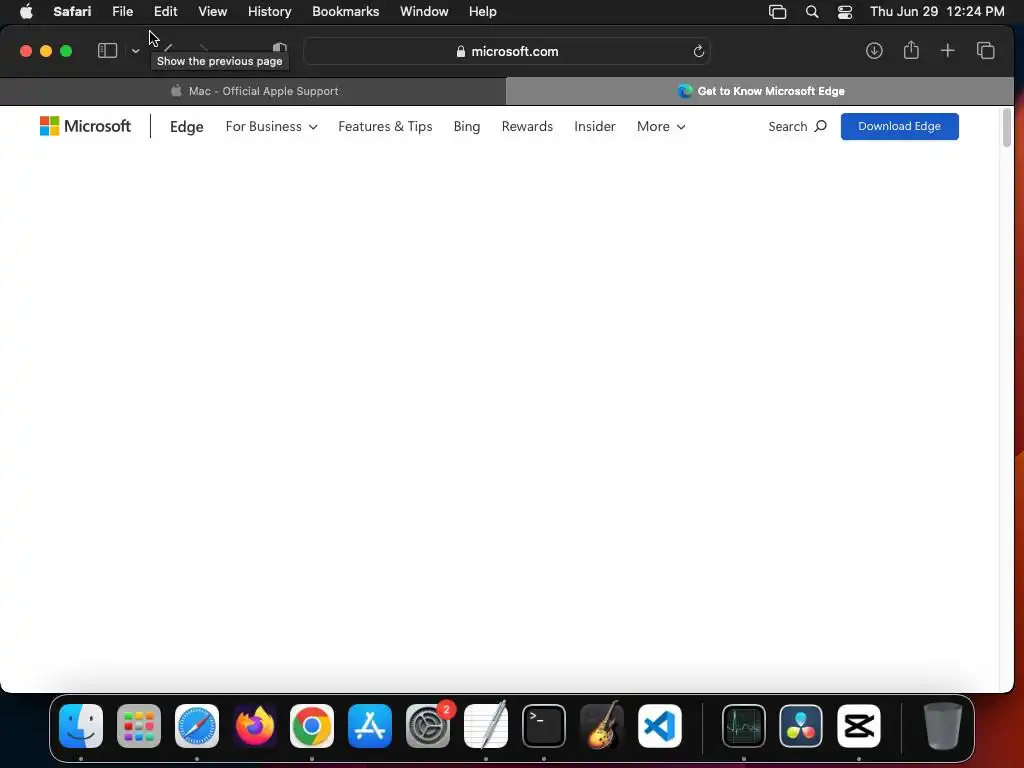This screenshot has width=1024, height=768.
Task: Click the privacy report shield icon
Action: (x=280, y=48)
